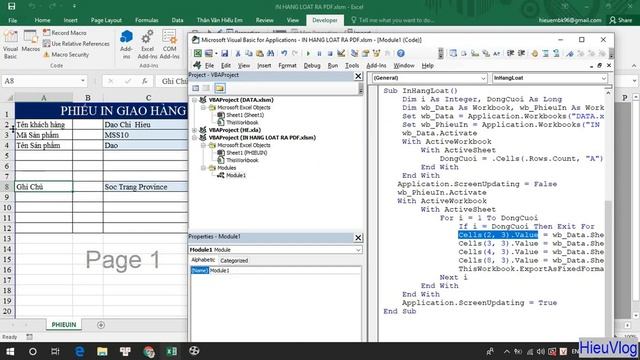Click List Properties/Methods icon in Edit toolbar
Screen dimensions: 640x360
pos(453,53)
